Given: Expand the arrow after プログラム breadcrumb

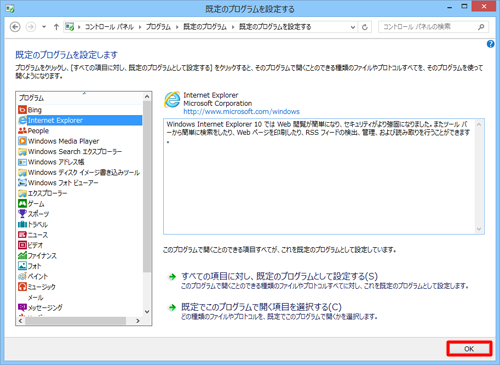Looking at the screenshot, I should click(x=177, y=27).
